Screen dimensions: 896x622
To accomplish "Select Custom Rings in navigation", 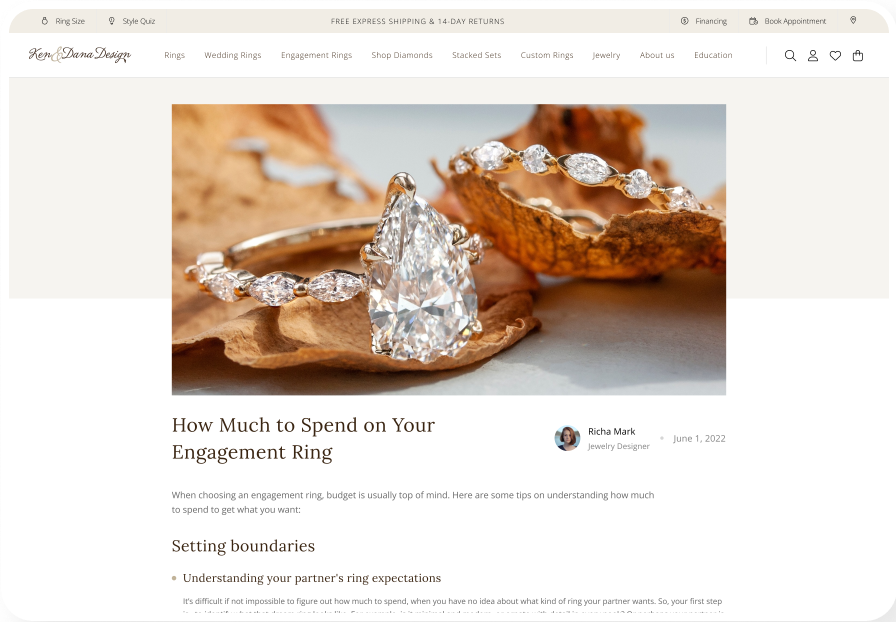I will [x=547, y=55].
